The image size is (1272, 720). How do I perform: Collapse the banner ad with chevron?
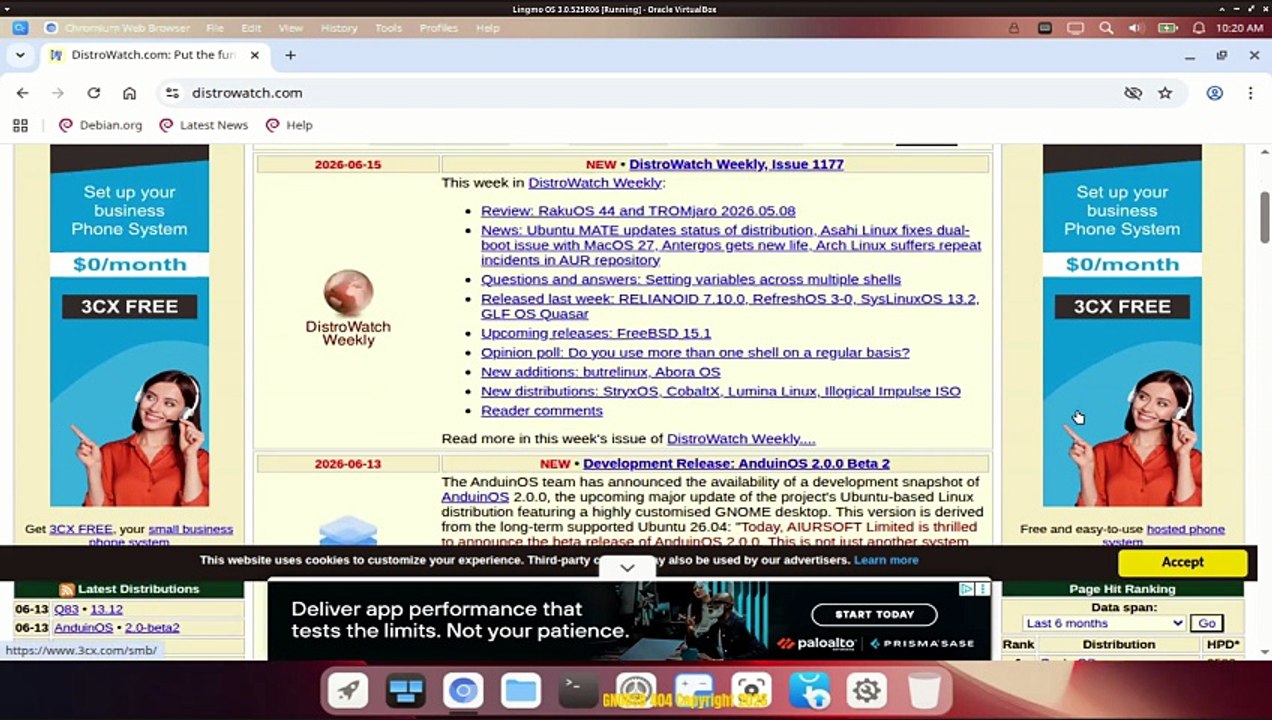[627, 567]
